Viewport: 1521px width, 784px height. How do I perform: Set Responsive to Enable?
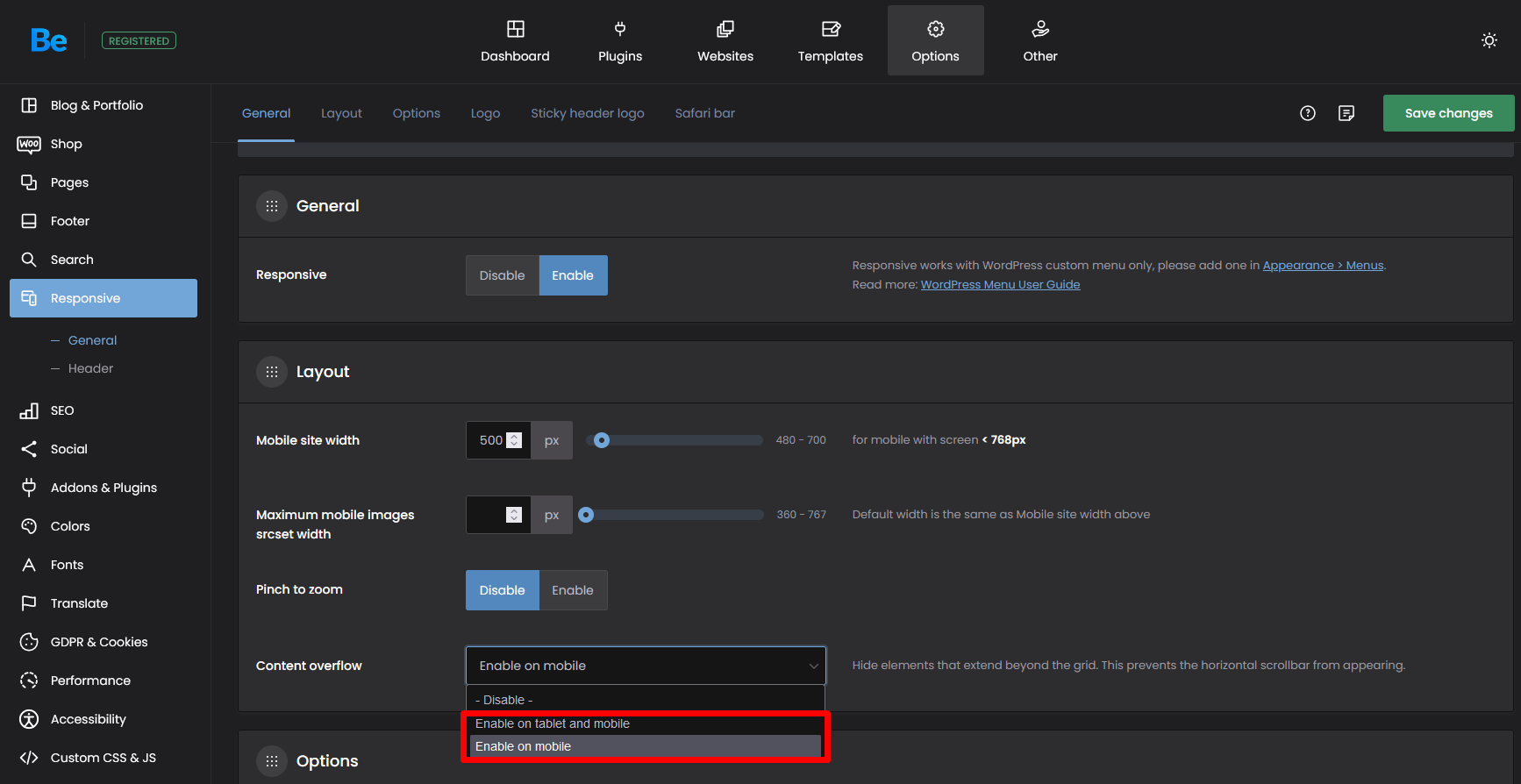(573, 275)
